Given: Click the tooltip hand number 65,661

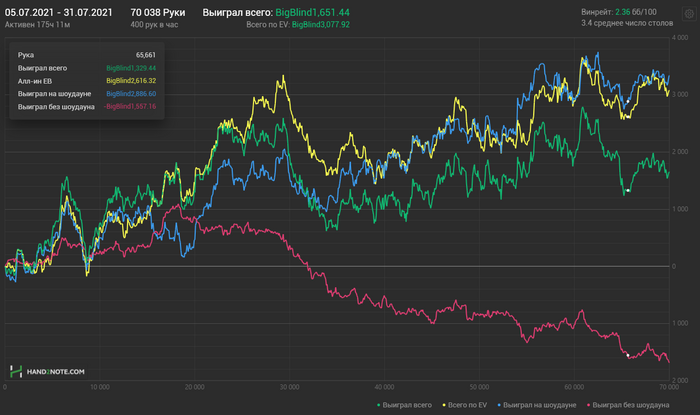Looking at the screenshot, I should (x=146, y=55).
